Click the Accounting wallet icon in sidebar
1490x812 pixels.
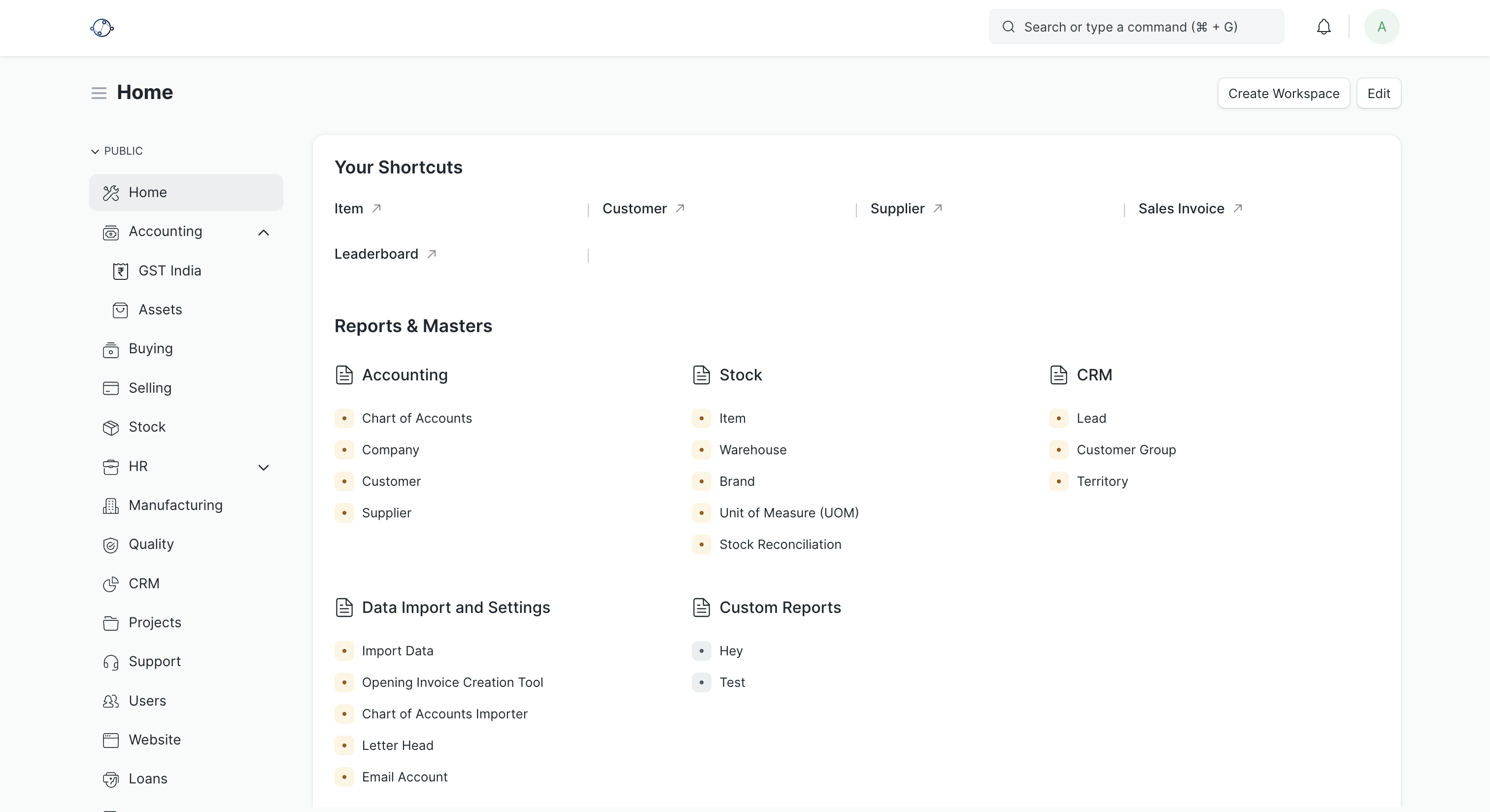pyautogui.click(x=110, y=233)
